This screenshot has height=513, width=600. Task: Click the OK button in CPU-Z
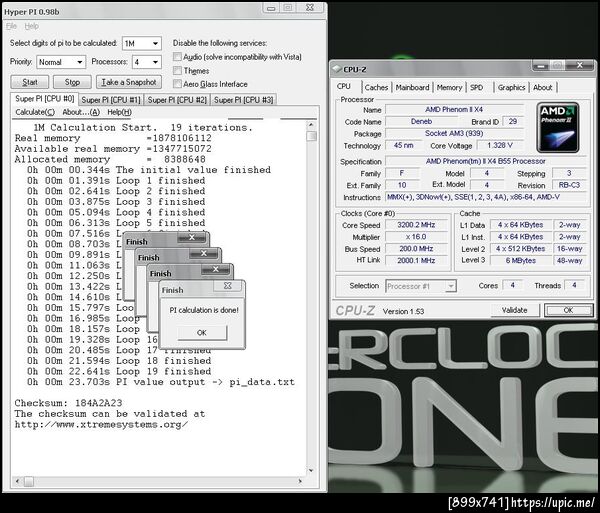click(568, 310)
